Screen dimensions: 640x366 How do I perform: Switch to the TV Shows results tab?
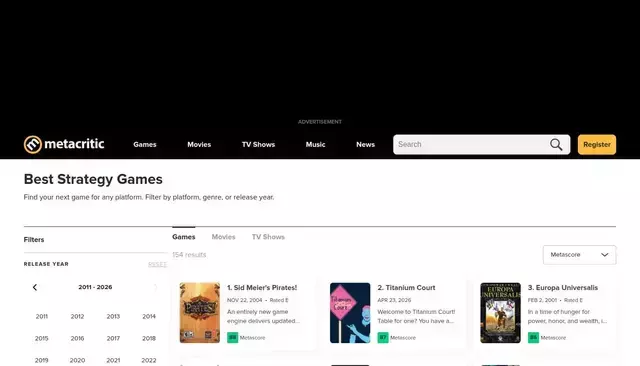coord(268,237)
